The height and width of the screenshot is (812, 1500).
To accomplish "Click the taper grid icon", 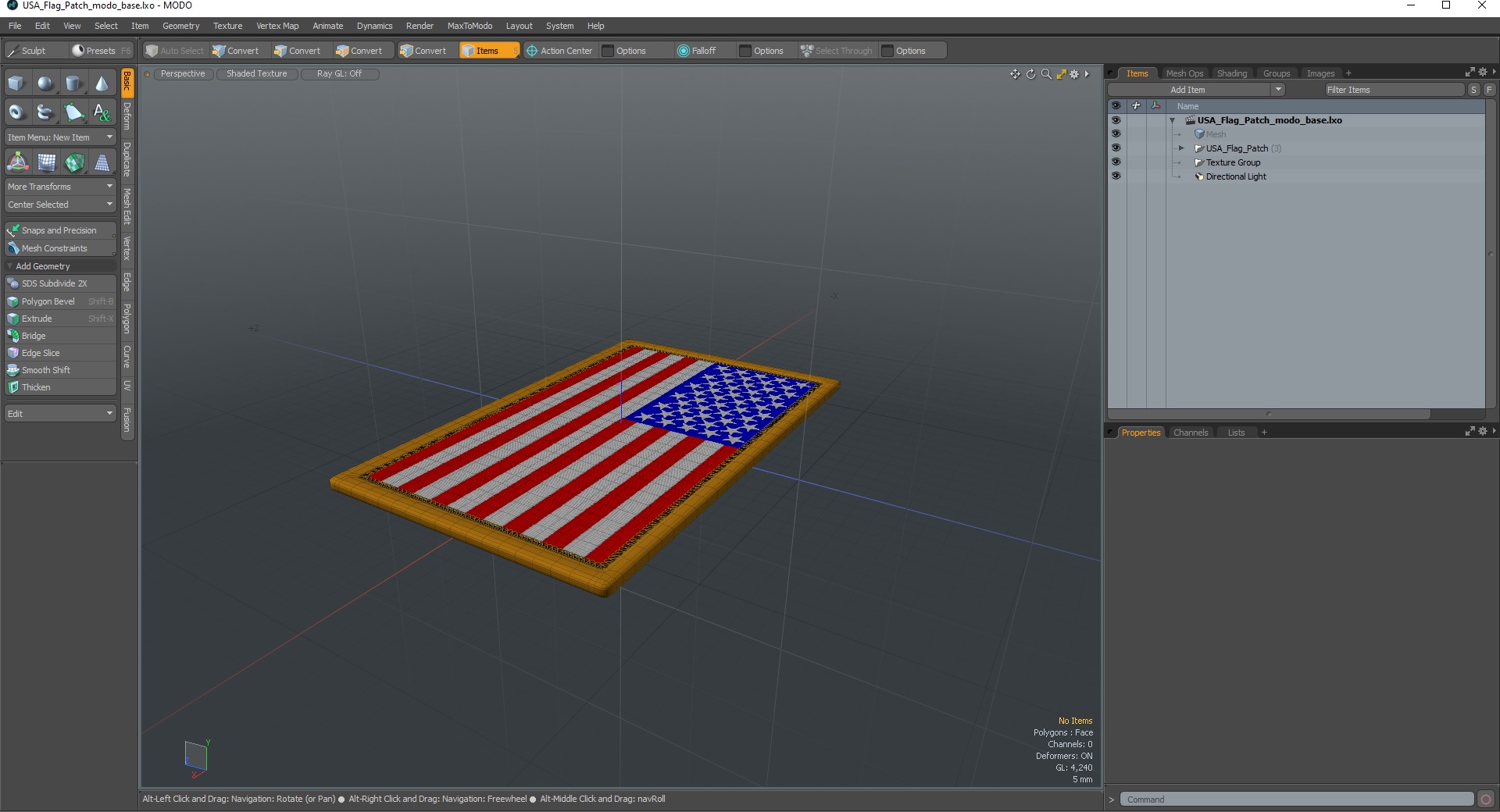I will click(102, 162).
